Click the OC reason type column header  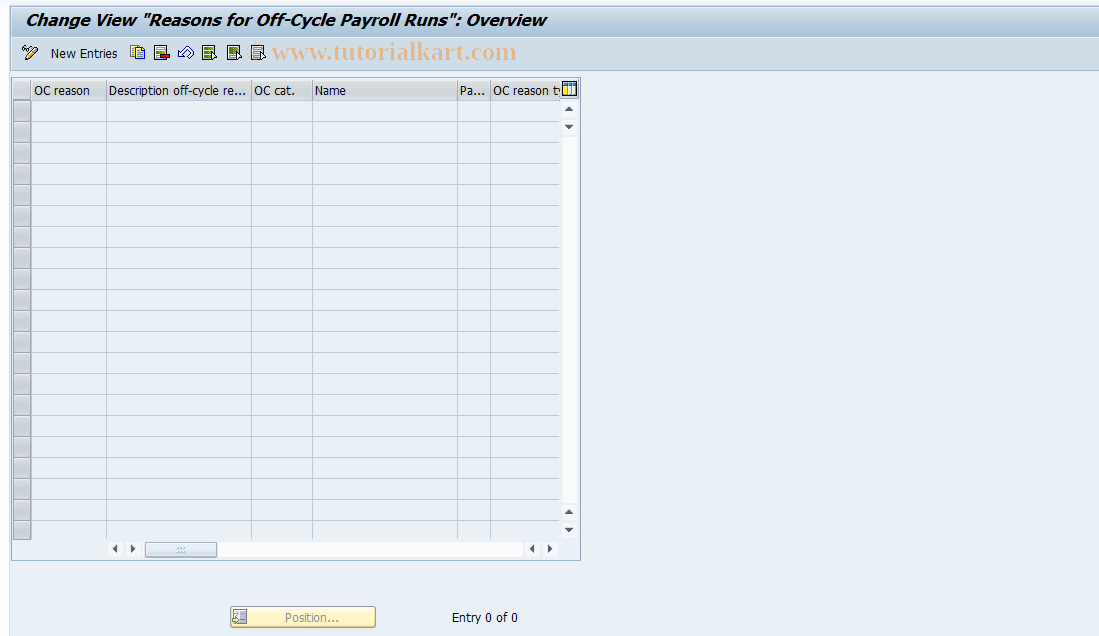525,90
